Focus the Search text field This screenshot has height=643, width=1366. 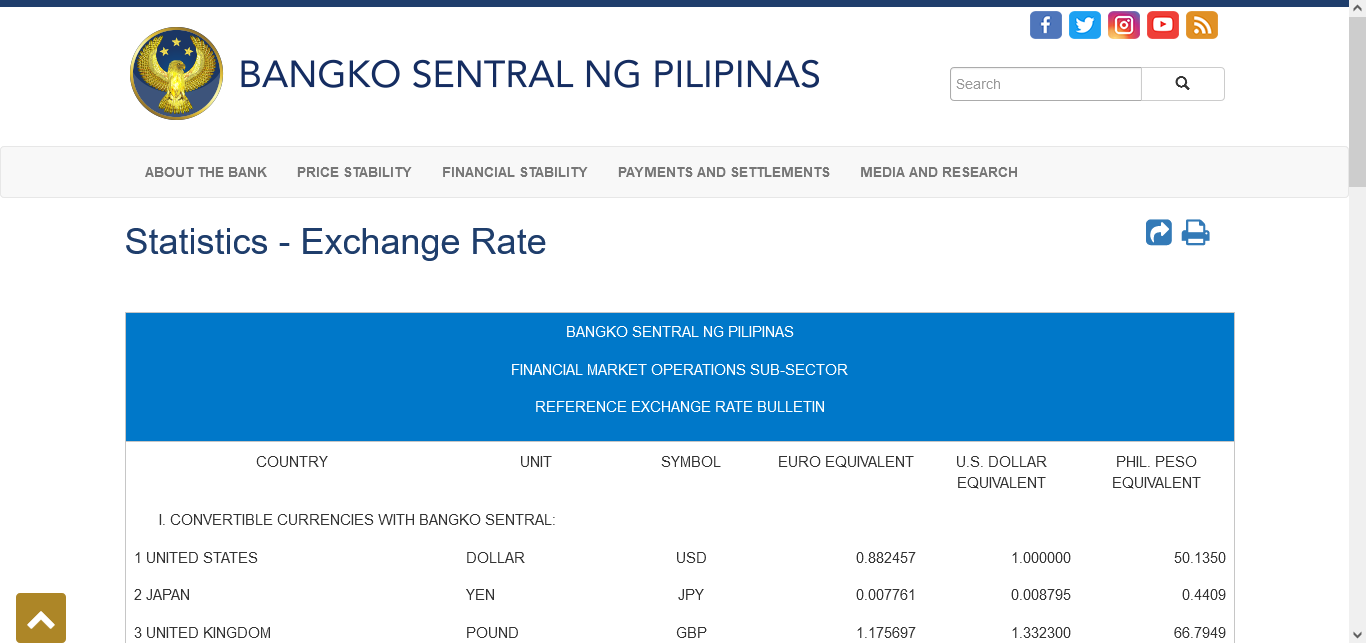(x=1045, y=84)
